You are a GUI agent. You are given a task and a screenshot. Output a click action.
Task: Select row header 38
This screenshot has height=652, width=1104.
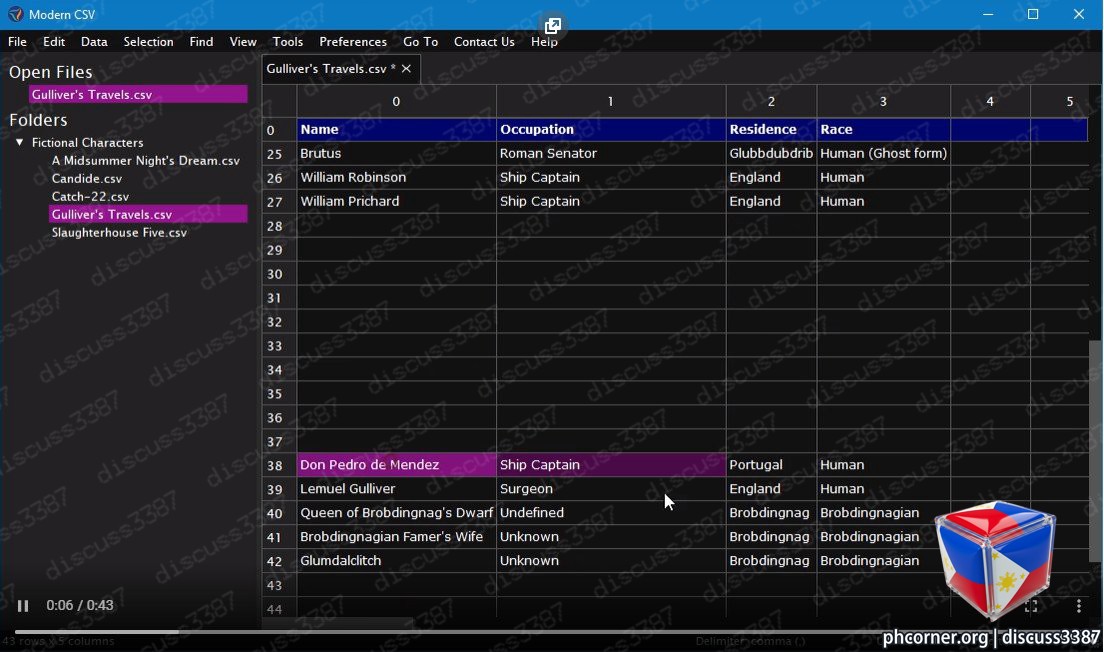[280, 465]
